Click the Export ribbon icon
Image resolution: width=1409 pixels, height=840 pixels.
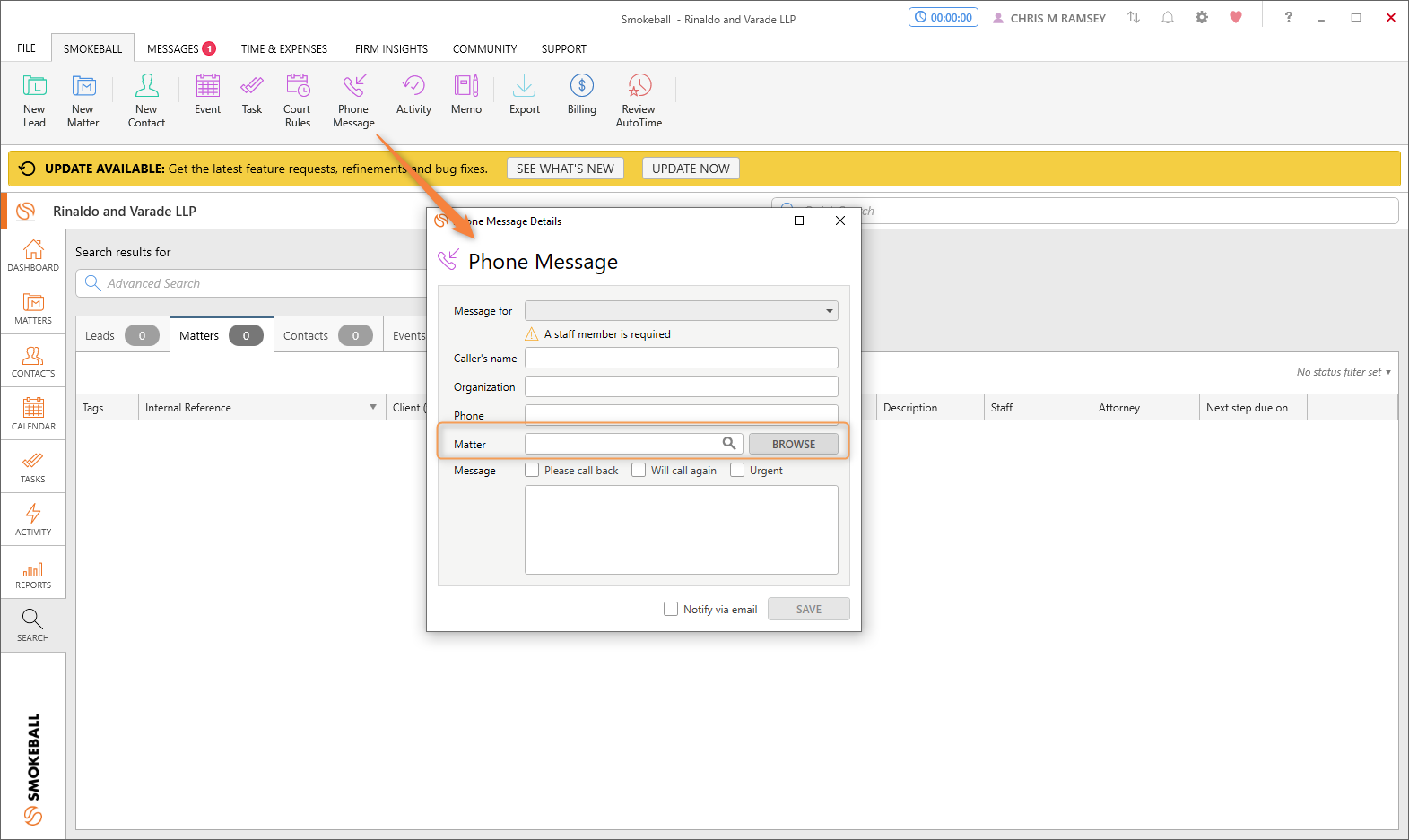click(x=525, y=94)
